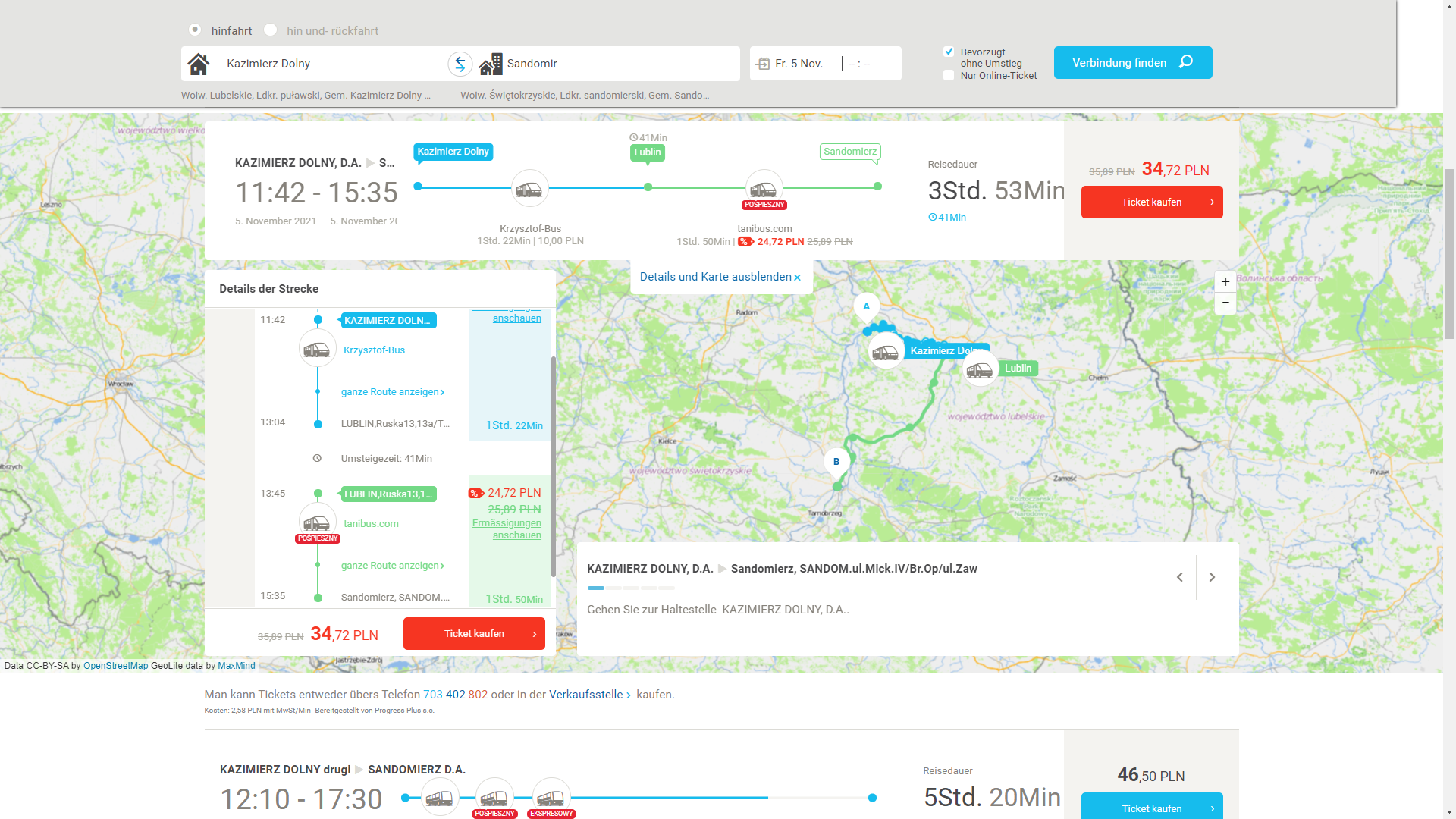Enable the Nur Online-Ticket checkbox
Image resolution: width=1456 pixels, height=819 pixels.
click(x=949, y=75)
